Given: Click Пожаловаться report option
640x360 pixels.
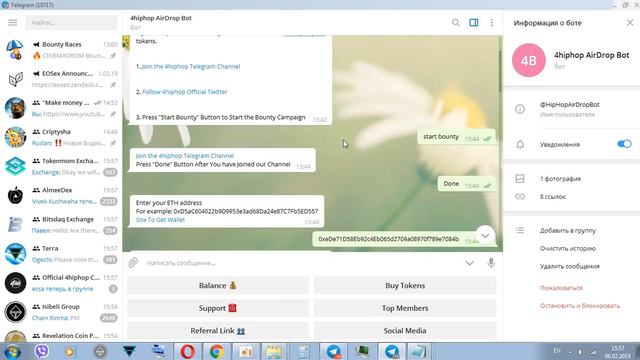Looking at the screenshot, I should coord(561,288).
